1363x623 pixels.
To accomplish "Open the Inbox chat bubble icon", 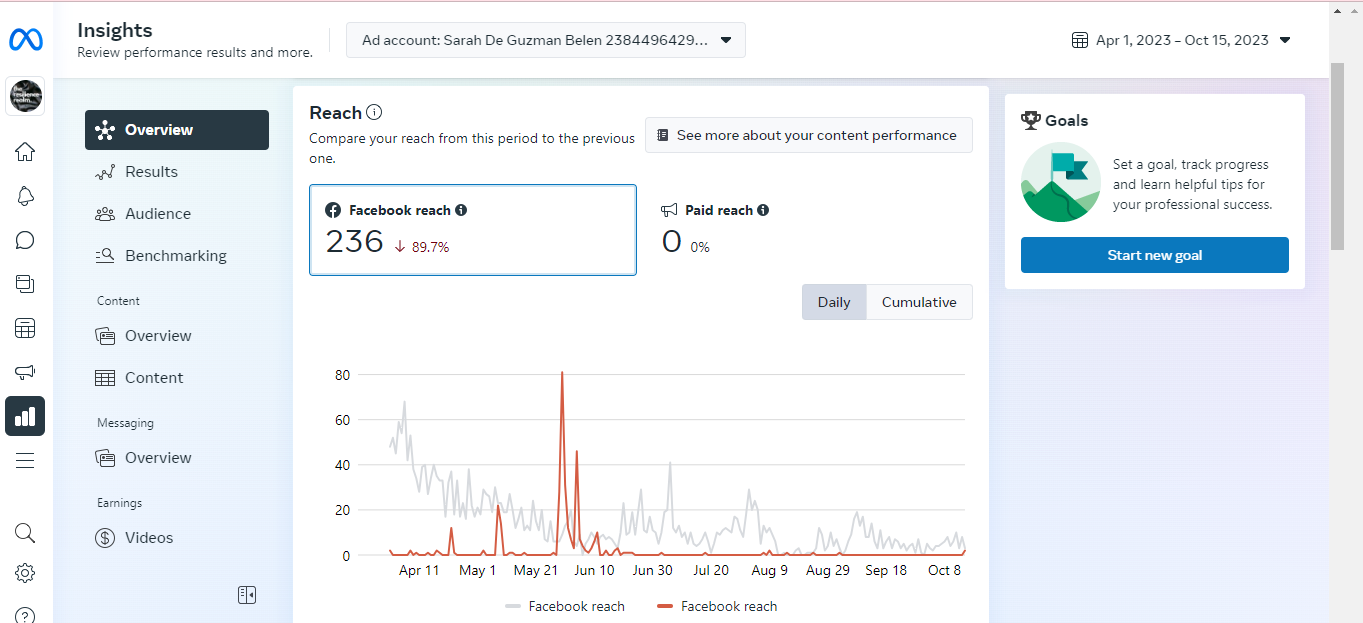I will 25,240.
